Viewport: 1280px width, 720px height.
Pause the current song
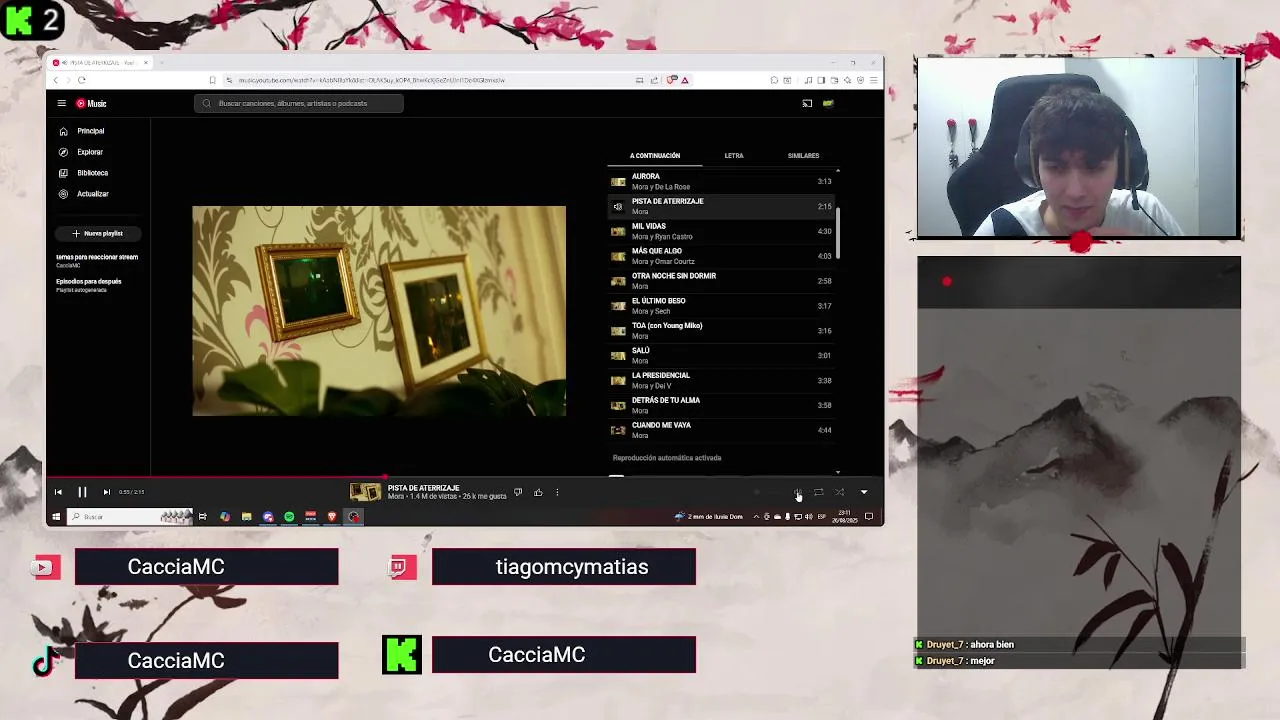(x=82, y=492)
